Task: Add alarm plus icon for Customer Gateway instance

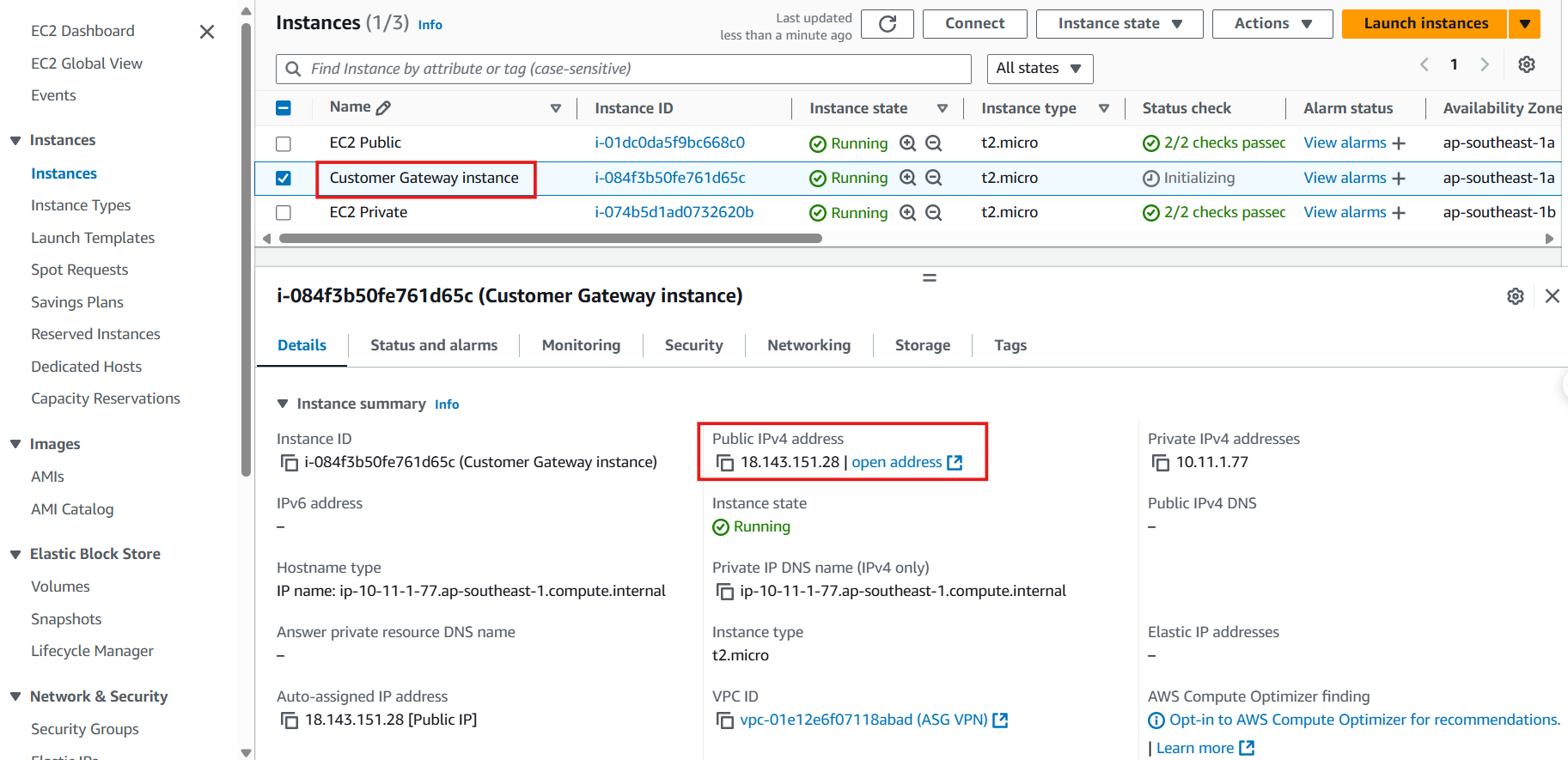Action: [1399, 179]
